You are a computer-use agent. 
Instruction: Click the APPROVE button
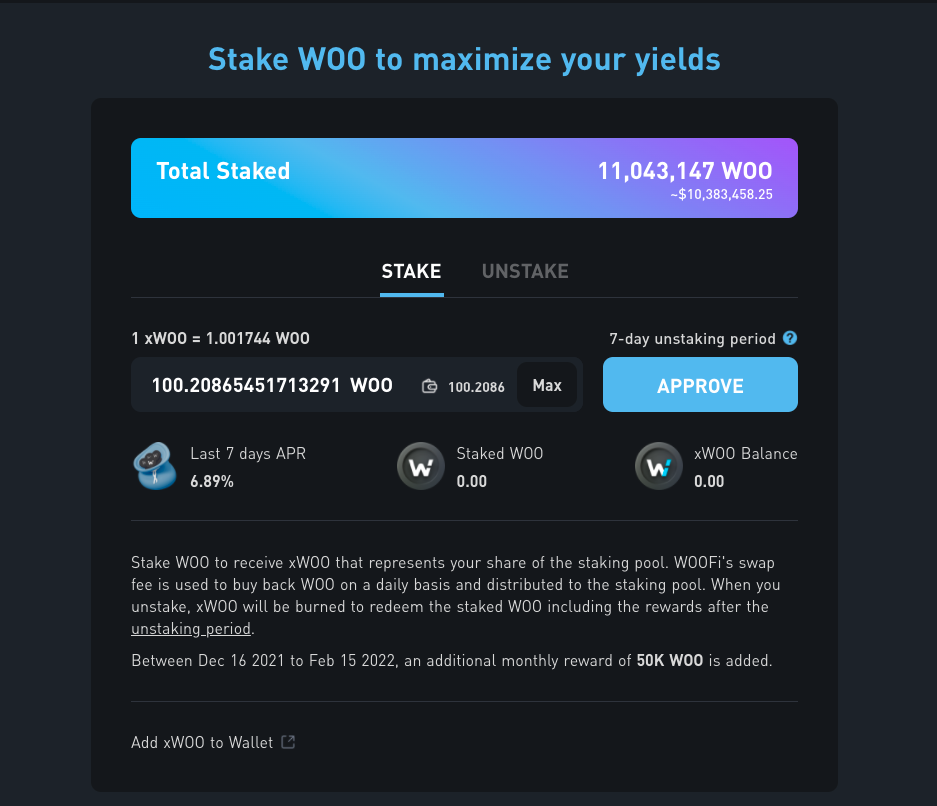[700, 385]
